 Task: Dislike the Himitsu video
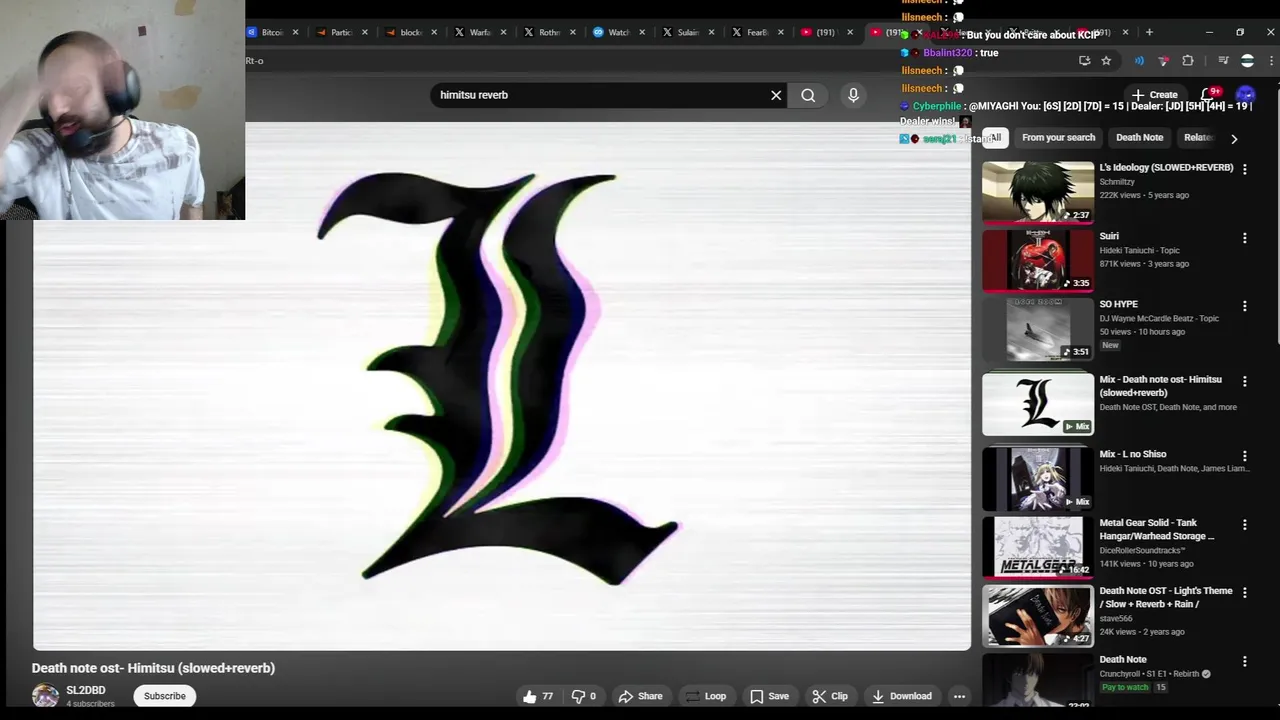(583, 696)
